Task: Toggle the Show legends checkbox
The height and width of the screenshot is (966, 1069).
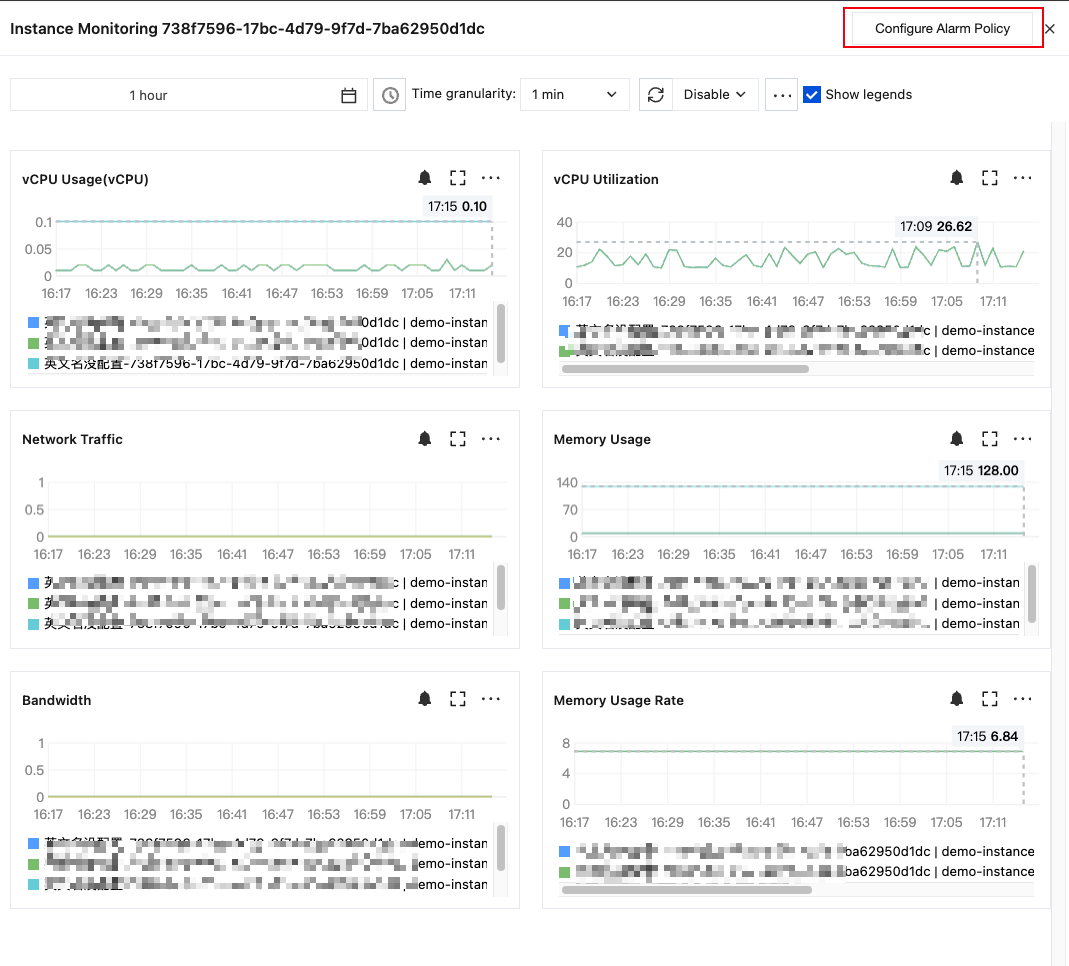Action: (x=811, y=95)
